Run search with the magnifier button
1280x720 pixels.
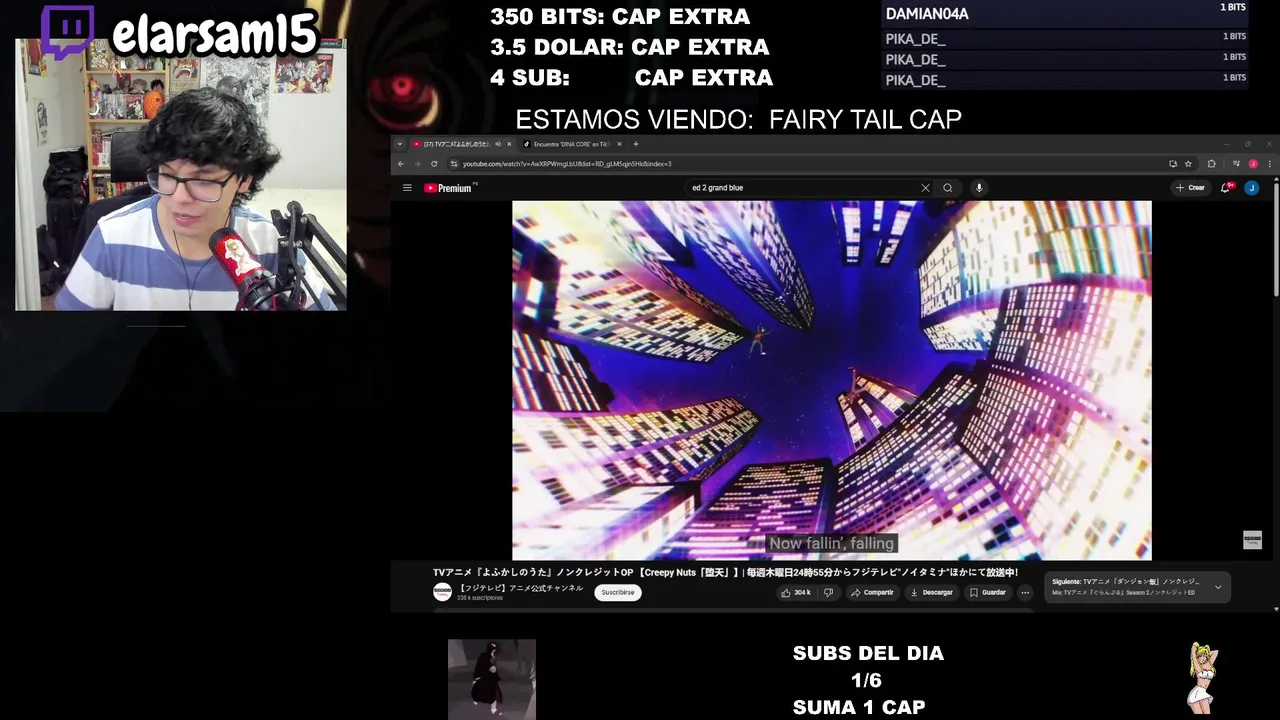coord(948,188)
